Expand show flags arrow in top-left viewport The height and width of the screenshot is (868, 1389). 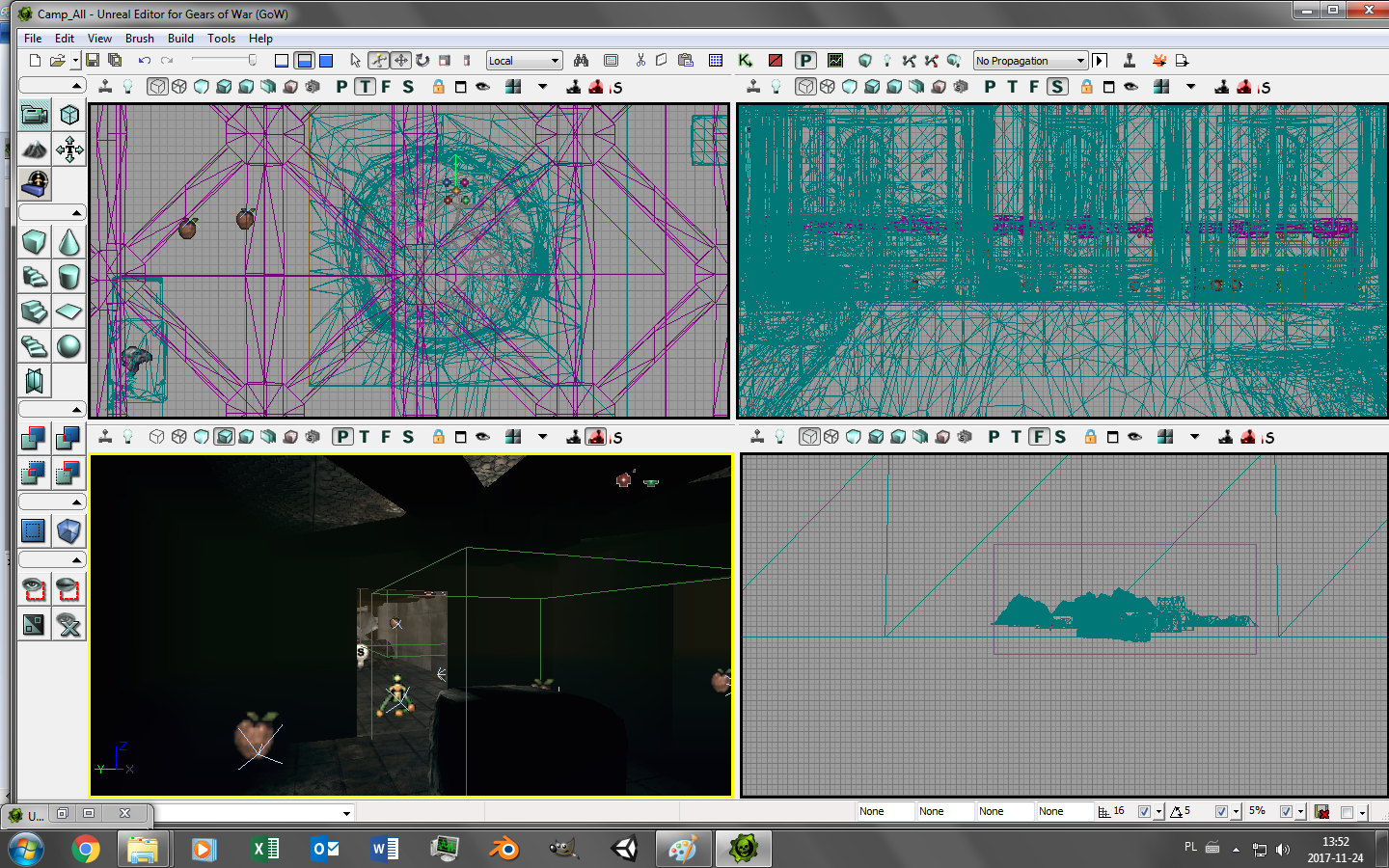click(543, 87)
